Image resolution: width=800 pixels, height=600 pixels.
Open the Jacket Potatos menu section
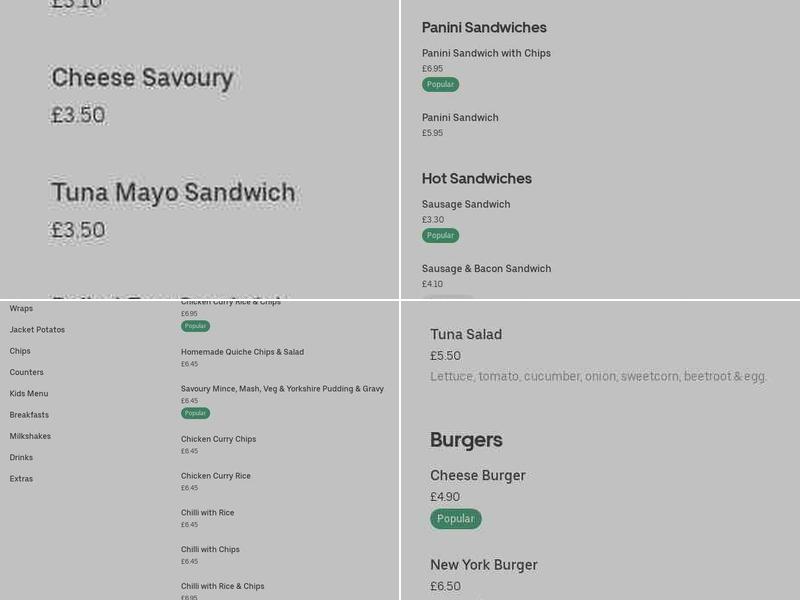point(35,329)
